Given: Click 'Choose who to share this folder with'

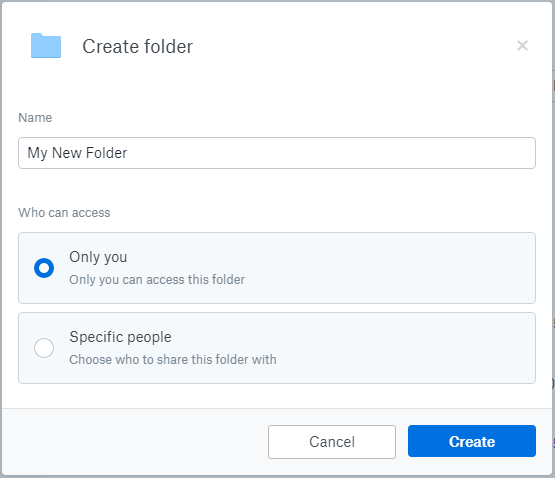Looking at the screenshot, I should coord(173,360).
